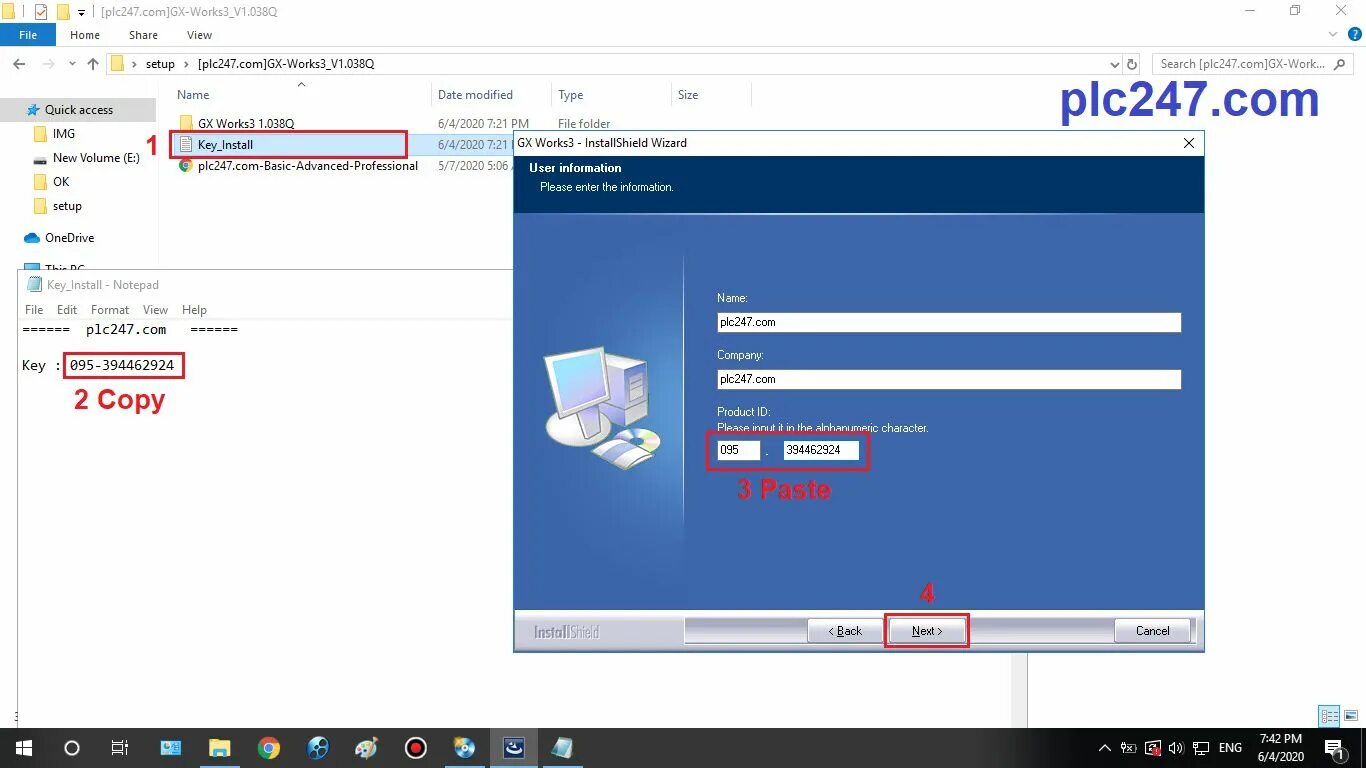Open Notepad View menu

tap(155, 310)
